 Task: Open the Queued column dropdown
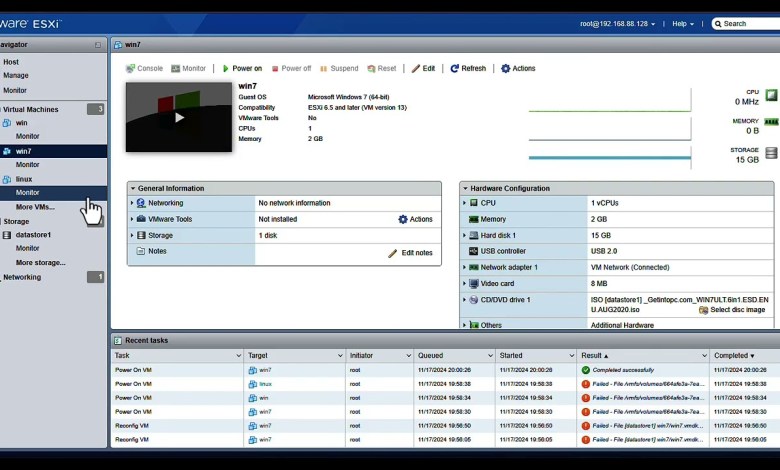pyautogui.click(x=490, y=356)
